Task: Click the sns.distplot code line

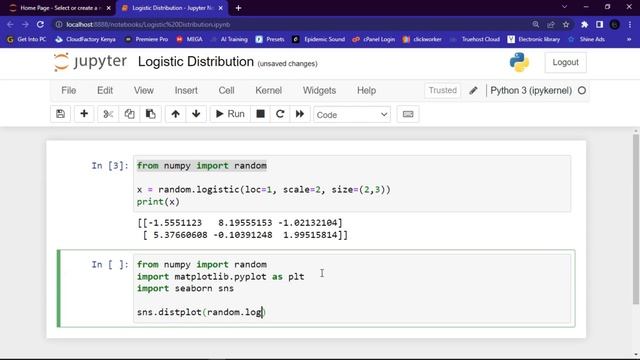Action: pyautogui.click(x=201, y=312)
